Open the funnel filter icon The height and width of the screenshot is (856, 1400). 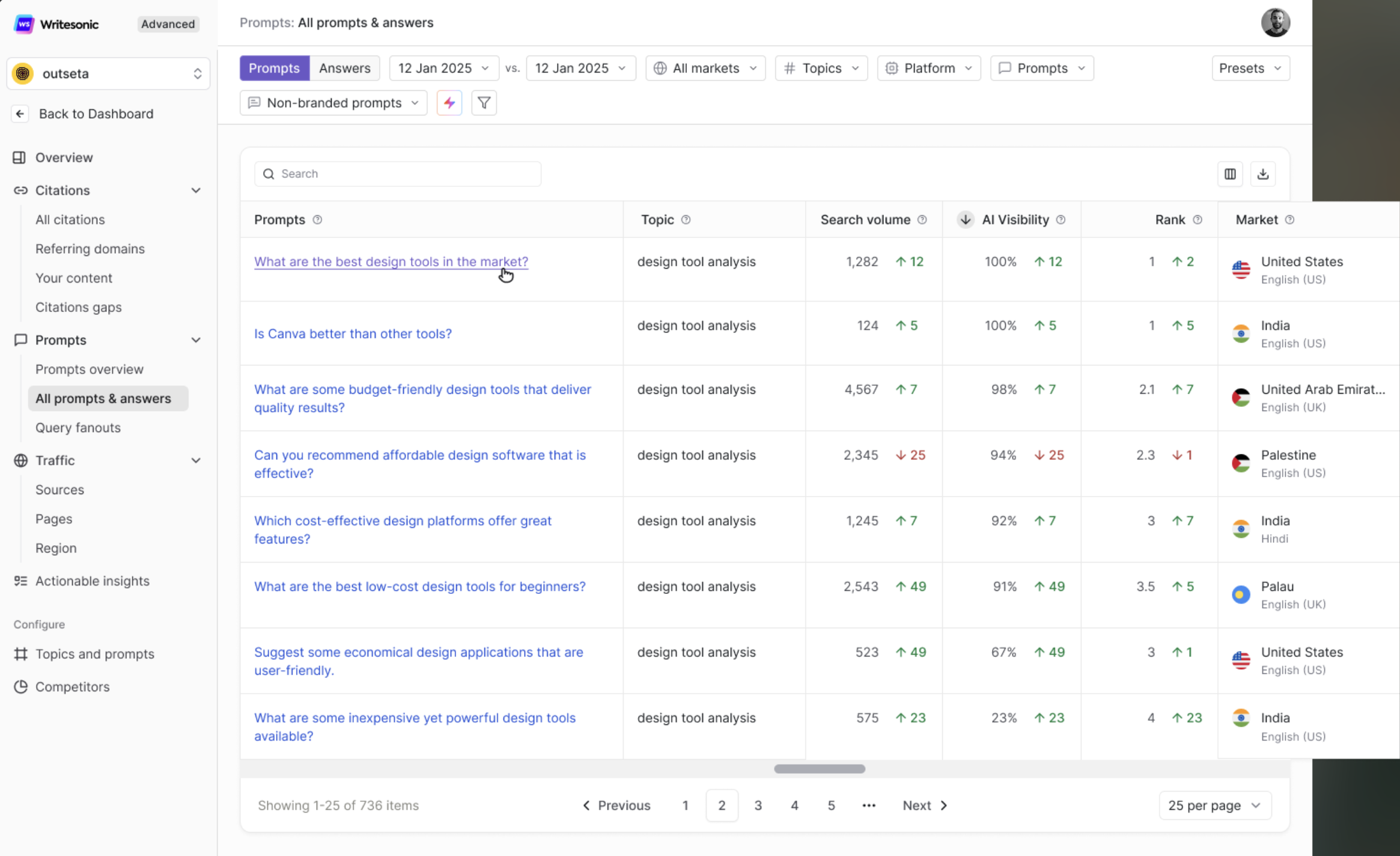click(484, 103)
